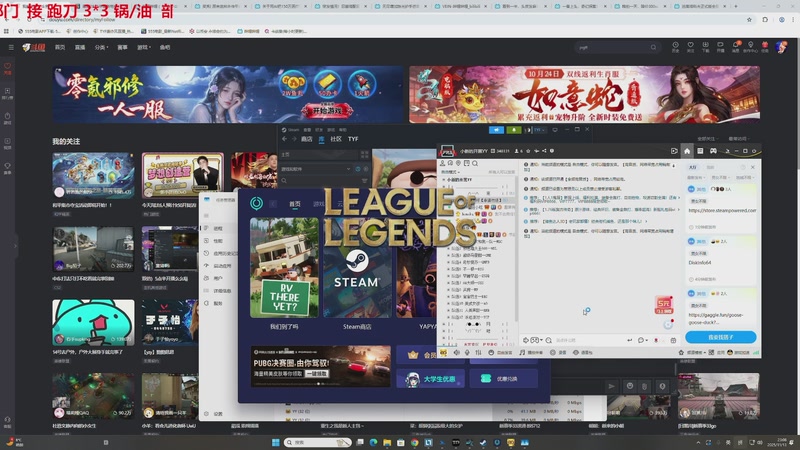The height and width of the screenshot is (450, 800).
Task: Click the teal circular logo in the booster window
Action: 256,204
